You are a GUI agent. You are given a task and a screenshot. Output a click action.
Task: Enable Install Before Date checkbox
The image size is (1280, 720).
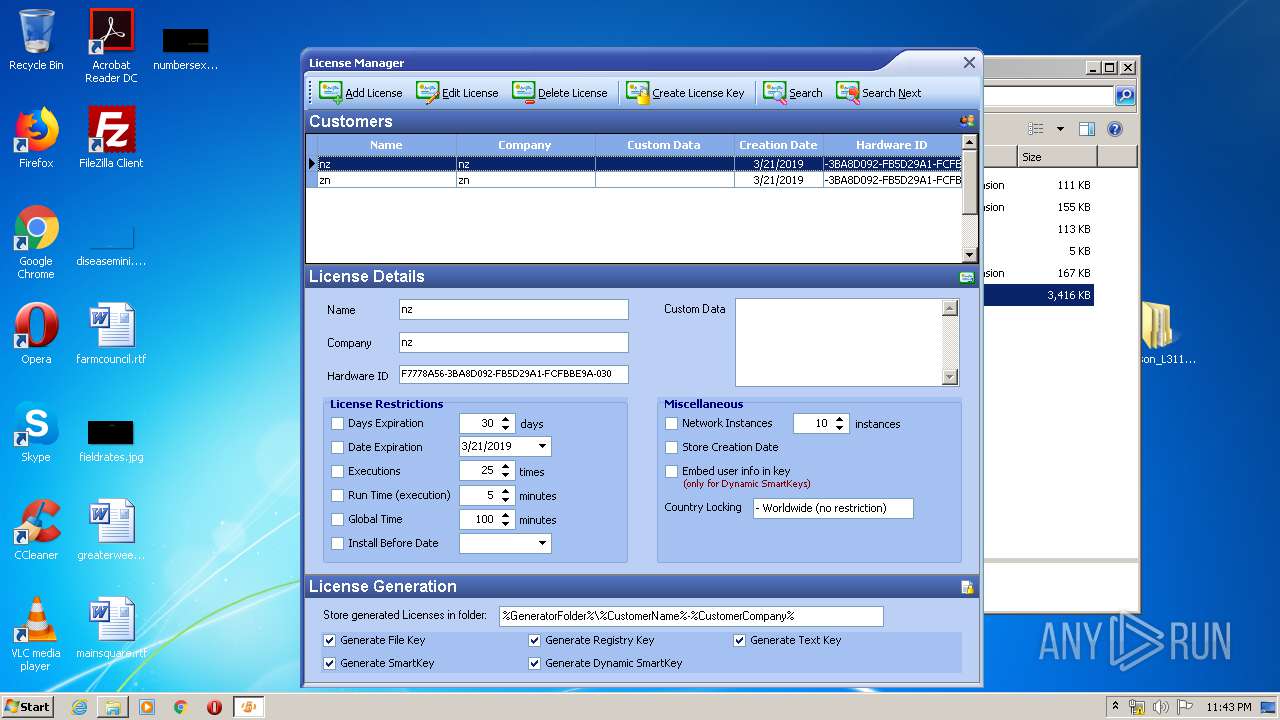point(337,544)
